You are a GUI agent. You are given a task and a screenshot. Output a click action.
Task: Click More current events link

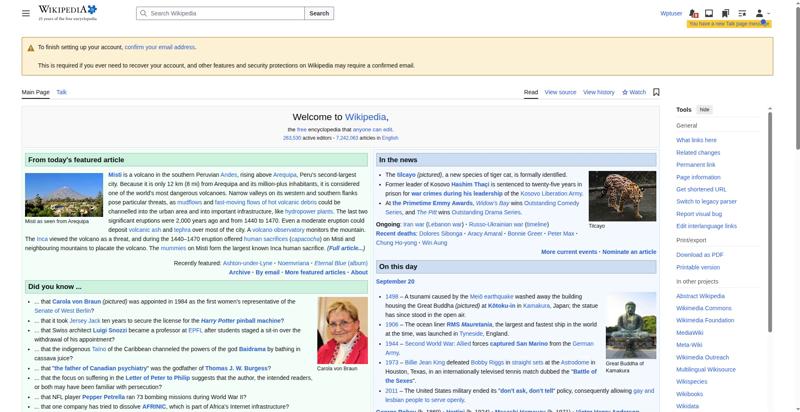pos(569,252)
